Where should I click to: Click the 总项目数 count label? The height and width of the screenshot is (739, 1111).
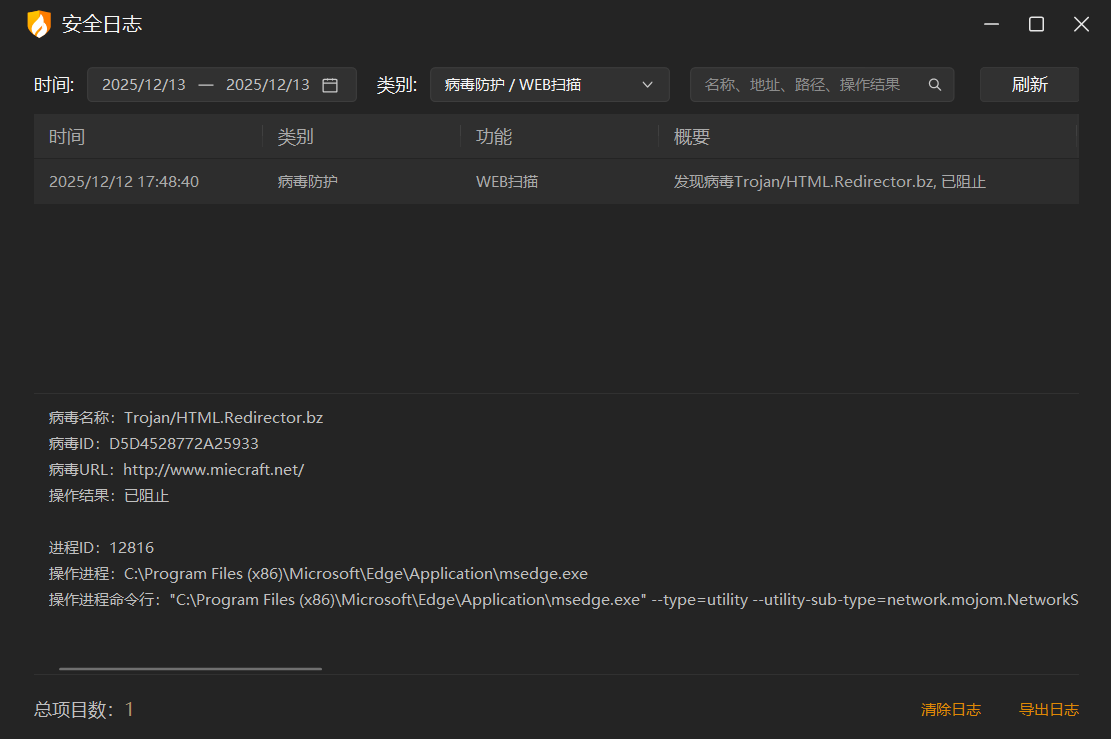pos(84,709)
